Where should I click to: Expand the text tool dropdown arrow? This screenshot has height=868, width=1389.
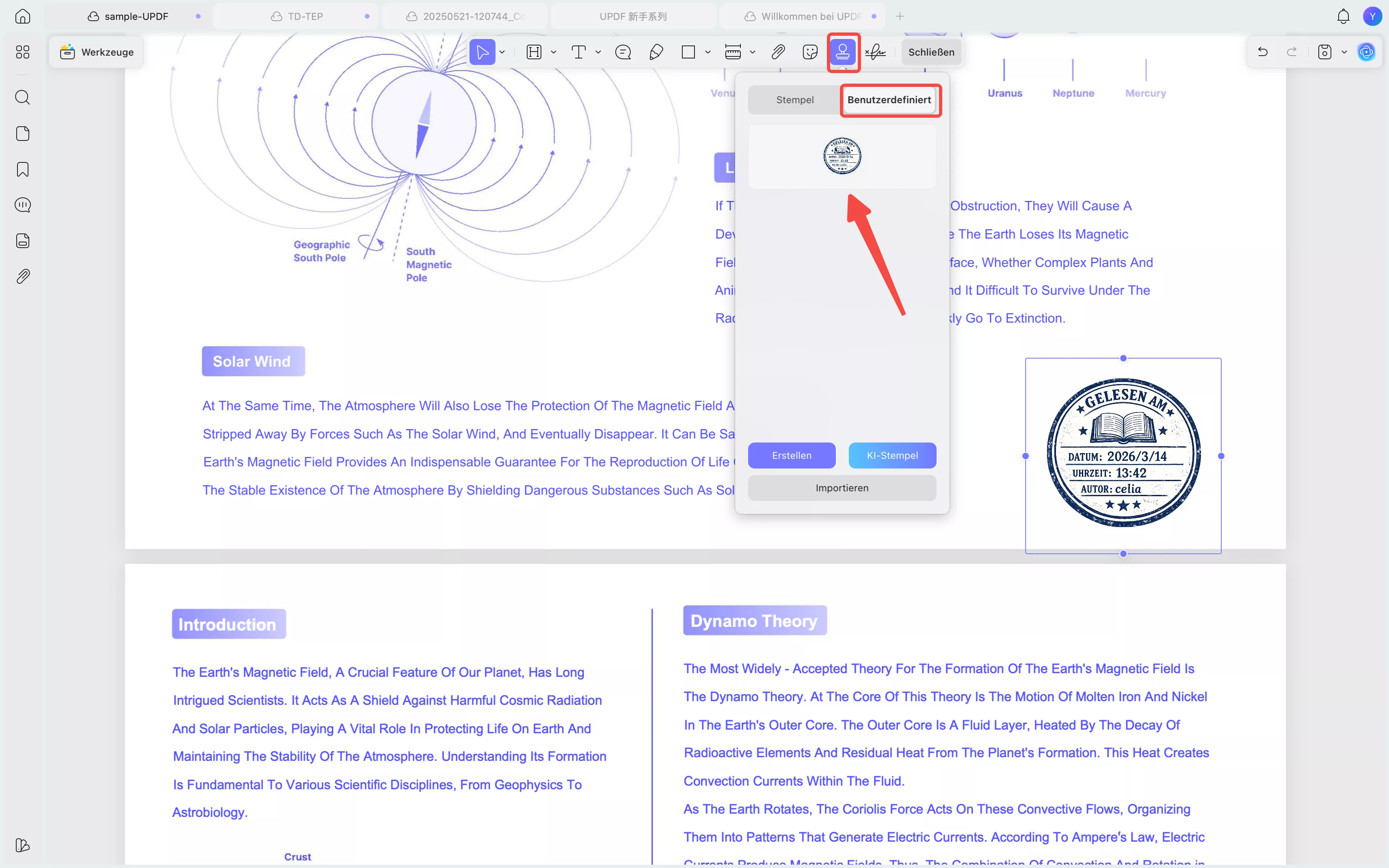pos(598,52)
